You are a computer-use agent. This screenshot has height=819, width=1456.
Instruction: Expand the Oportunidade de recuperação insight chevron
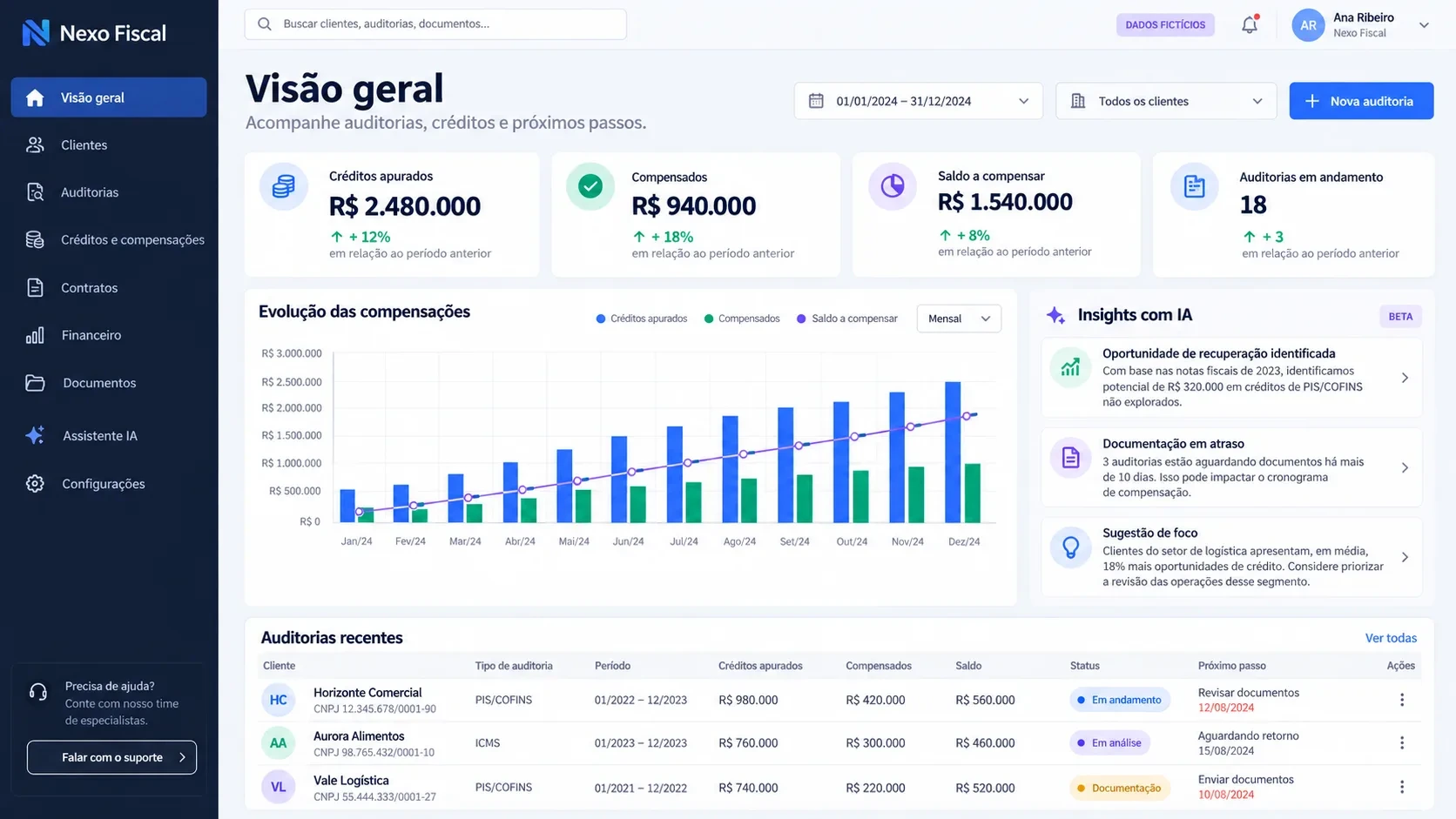tap(1405, 378)
